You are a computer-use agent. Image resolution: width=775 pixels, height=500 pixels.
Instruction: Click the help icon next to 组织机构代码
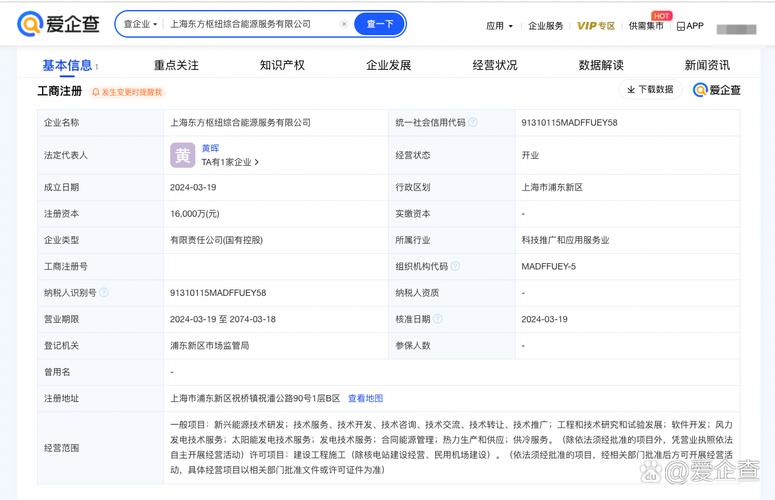tap(455, 266)
